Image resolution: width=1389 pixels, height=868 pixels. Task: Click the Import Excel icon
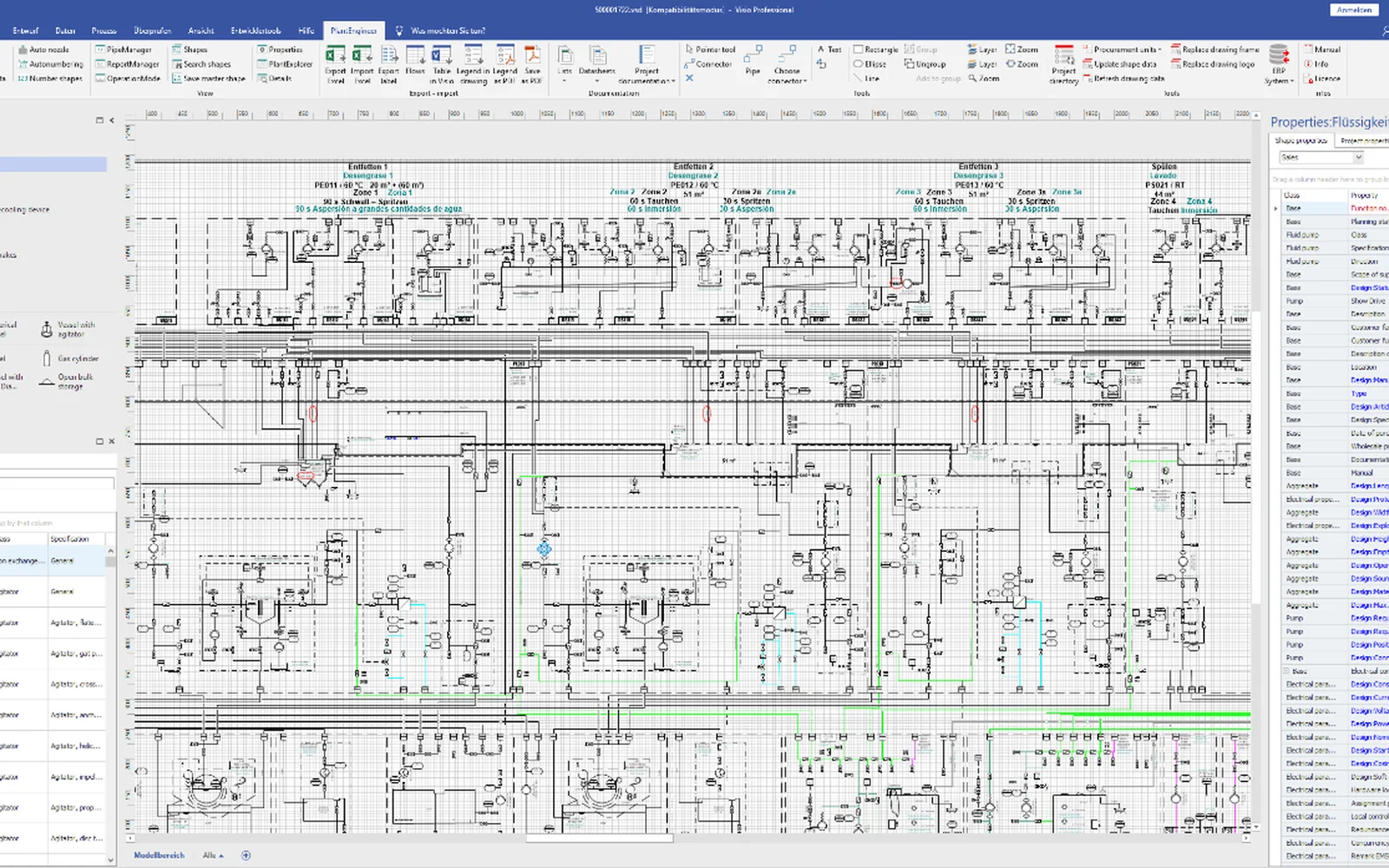click(362, 65)
